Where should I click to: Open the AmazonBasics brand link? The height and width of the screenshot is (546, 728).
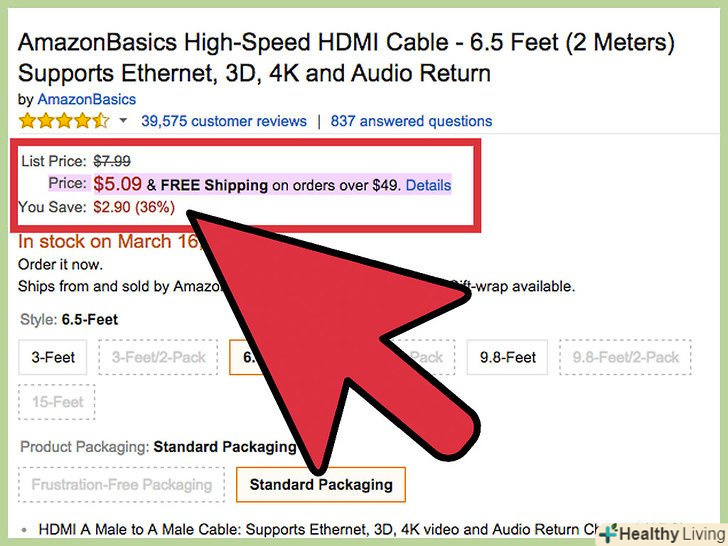[87, 99]
